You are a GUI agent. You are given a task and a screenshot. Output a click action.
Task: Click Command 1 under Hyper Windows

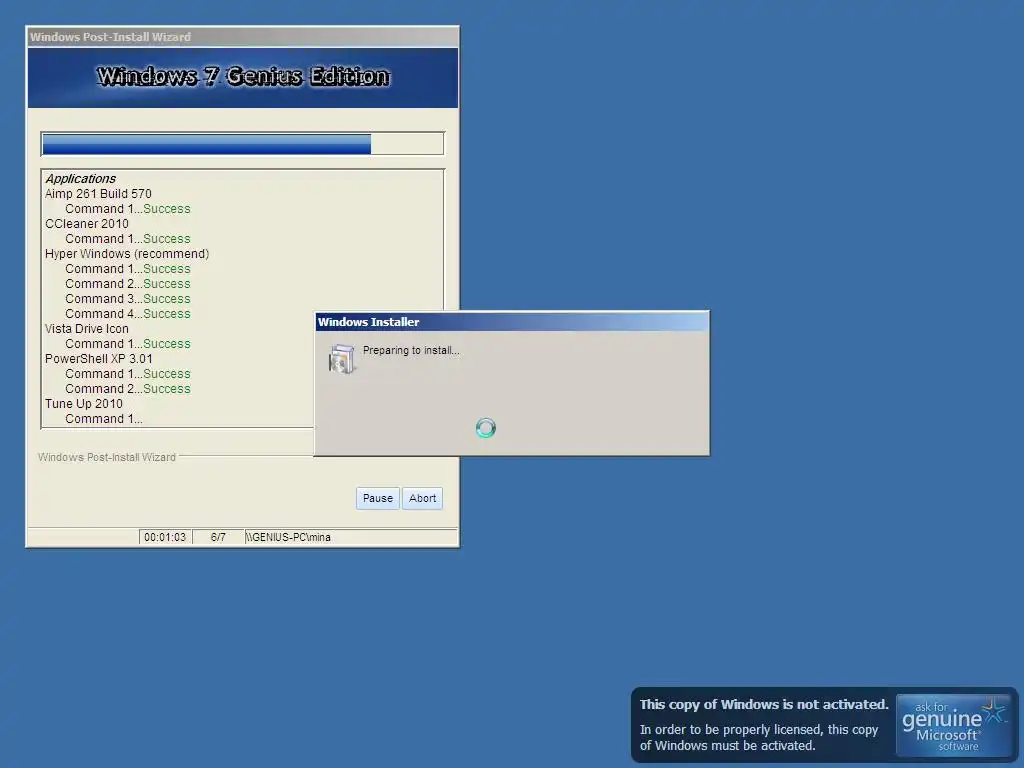[128, 269]
